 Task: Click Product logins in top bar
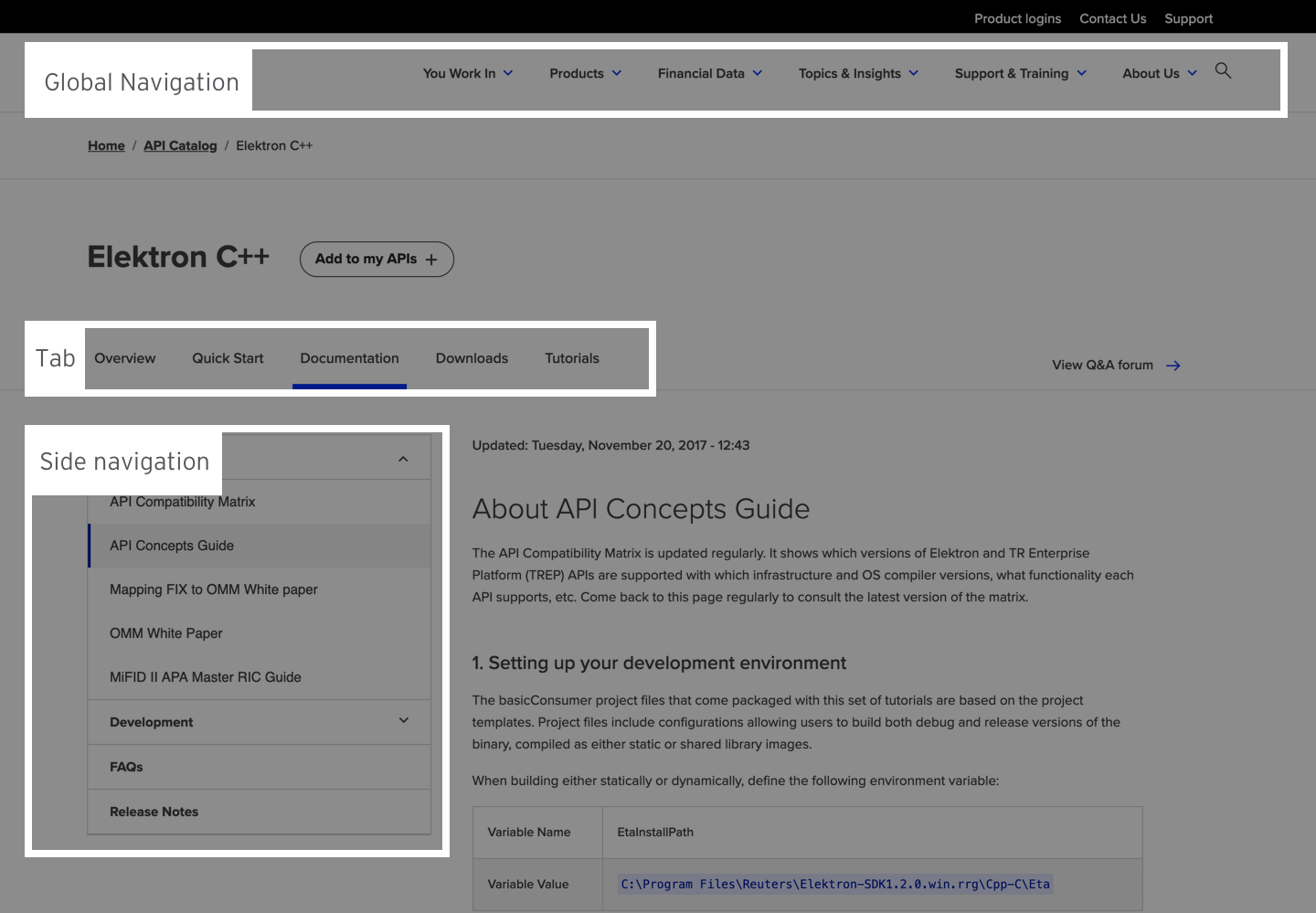[1017, 18]
